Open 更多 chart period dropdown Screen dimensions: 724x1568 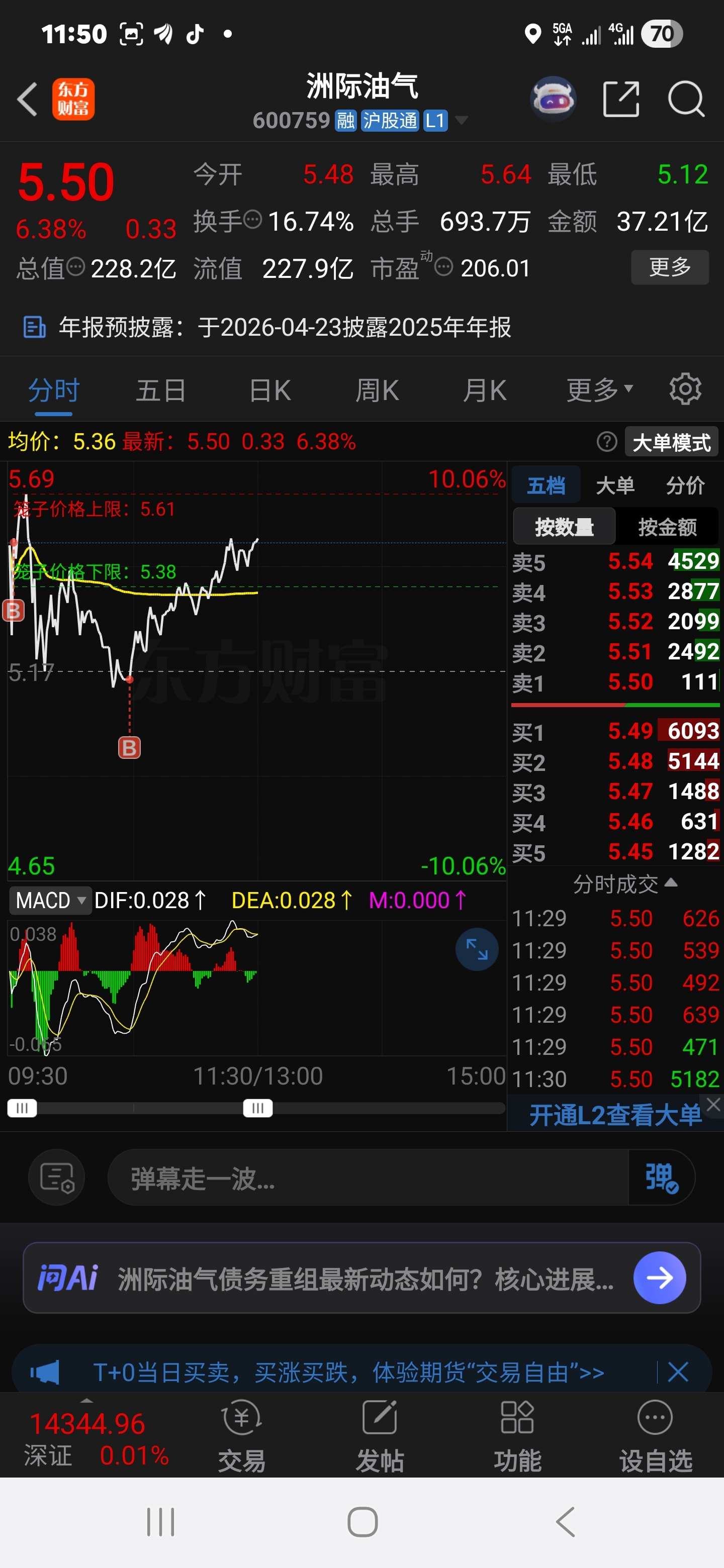[600, 389]
